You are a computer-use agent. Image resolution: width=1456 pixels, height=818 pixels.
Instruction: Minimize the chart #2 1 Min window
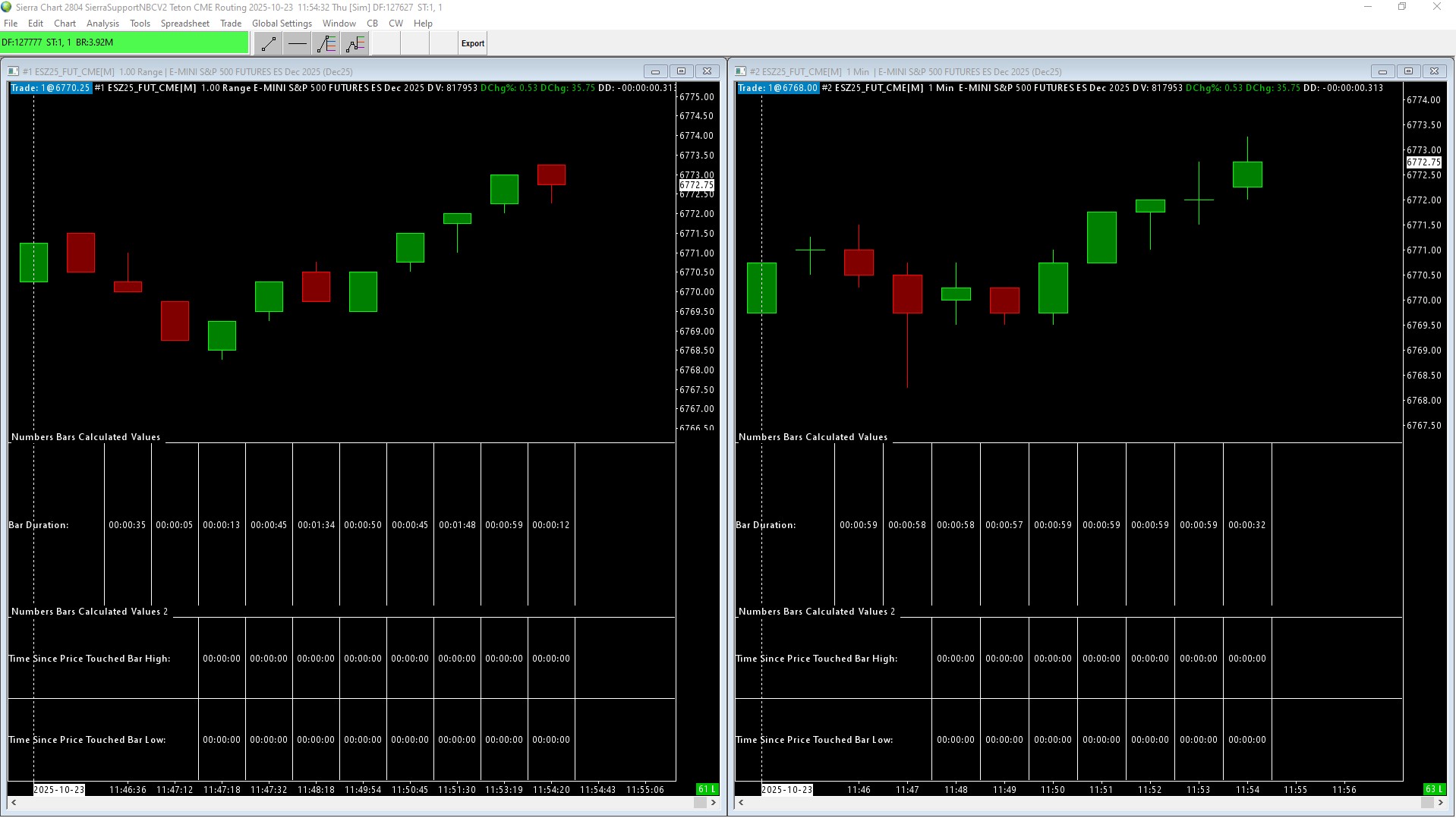pyautogui.click(x=1382, y=71)
